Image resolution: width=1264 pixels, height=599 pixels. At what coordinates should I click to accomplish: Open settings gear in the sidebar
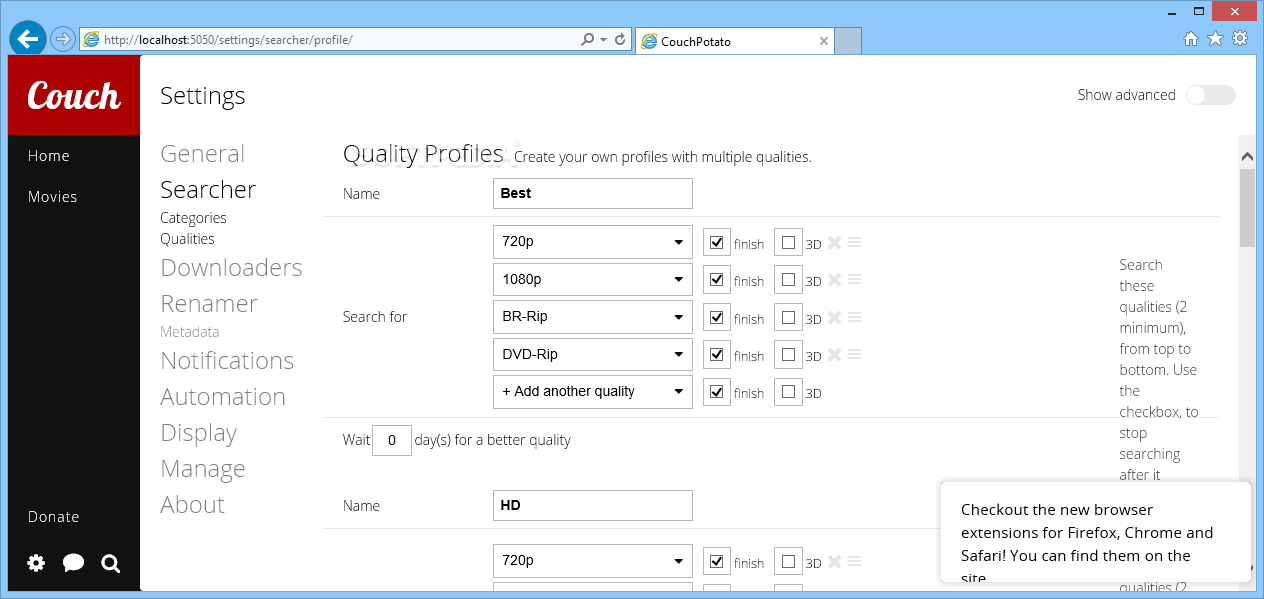point(36,563)
